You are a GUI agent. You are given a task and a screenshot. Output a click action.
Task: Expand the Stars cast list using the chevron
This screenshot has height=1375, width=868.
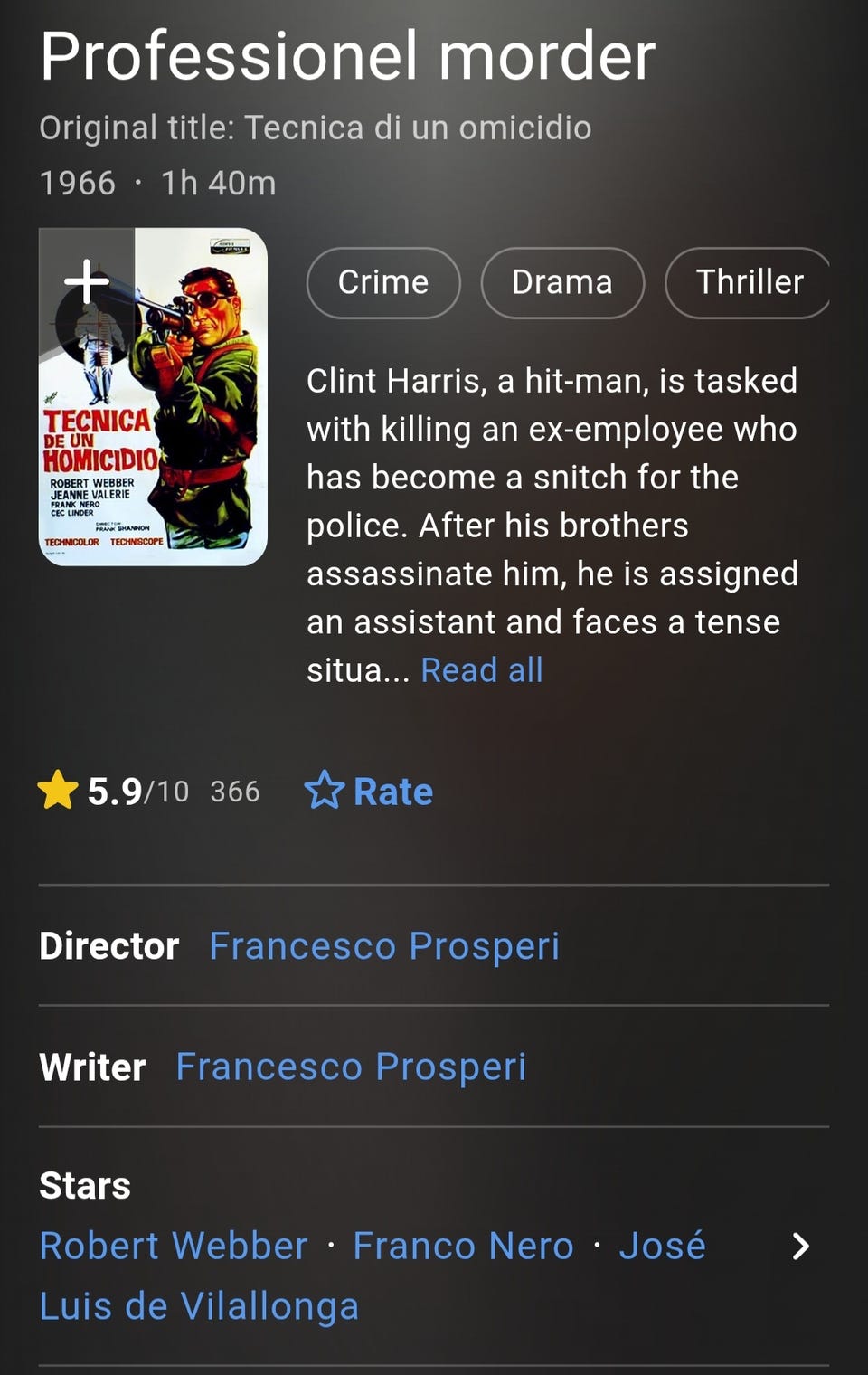pos(800,1247)
